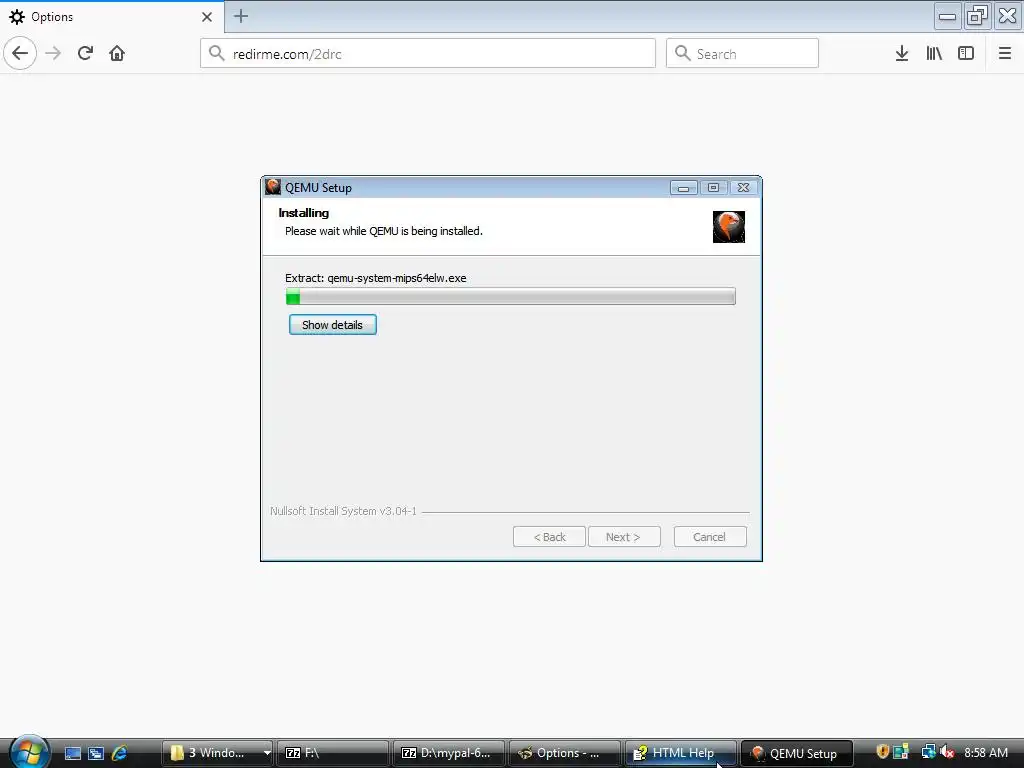The width and height of the screenshot is (1024, 768).
Task: Click the Search input field
Action: pos(743,54)
